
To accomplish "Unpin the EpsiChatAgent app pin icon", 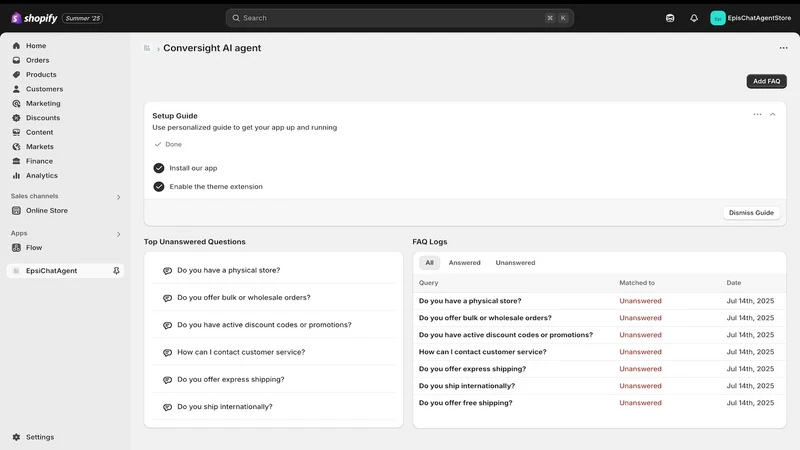I will pos(116,271).
